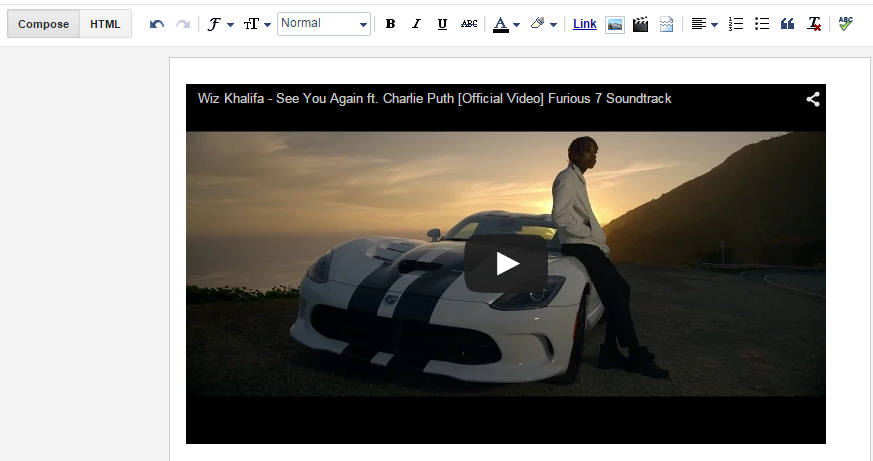Toggle Italic formatting
The height and width of the screenshot is (461, 873).
[x=416, y=24]
